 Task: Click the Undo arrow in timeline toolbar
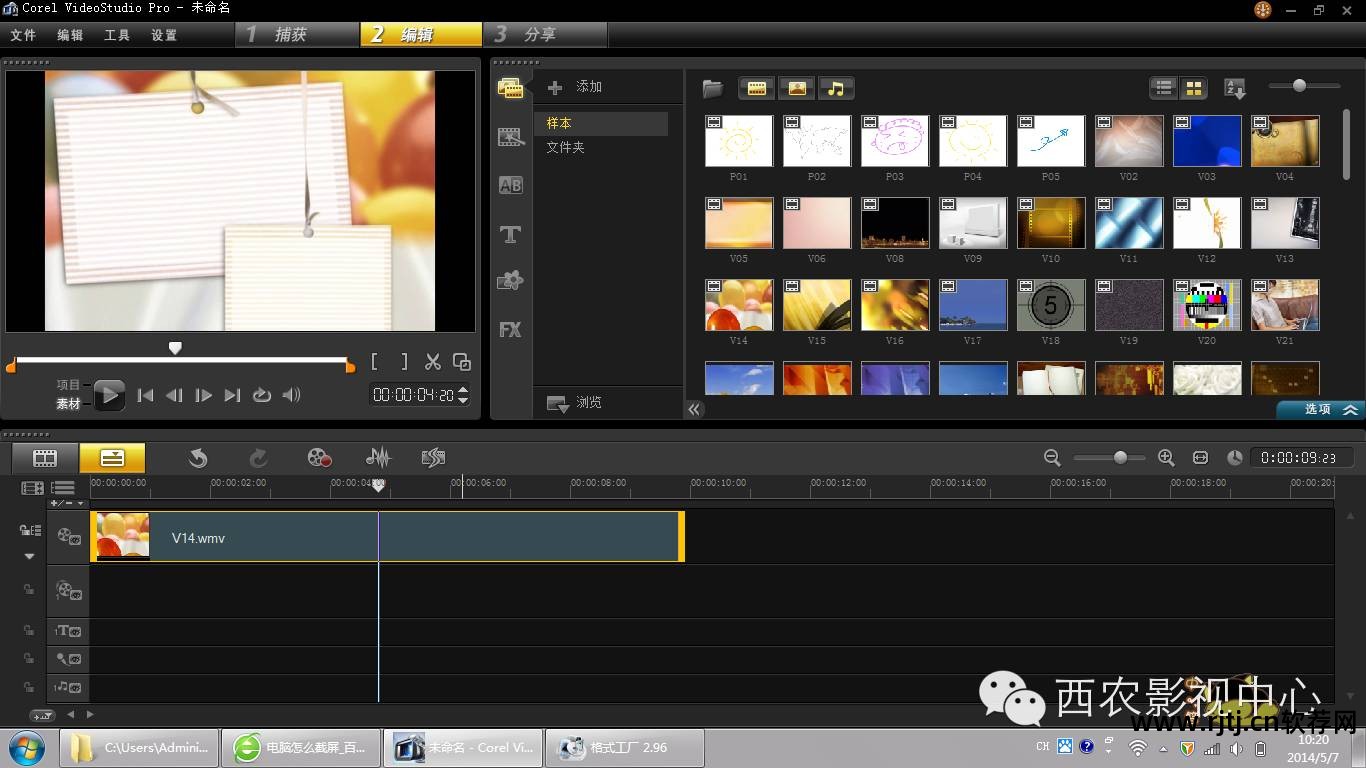[198, 458]
